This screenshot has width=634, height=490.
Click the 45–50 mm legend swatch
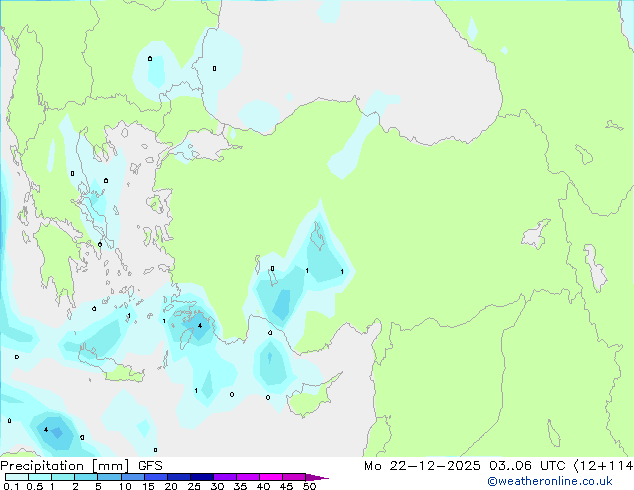click(294, 477)
